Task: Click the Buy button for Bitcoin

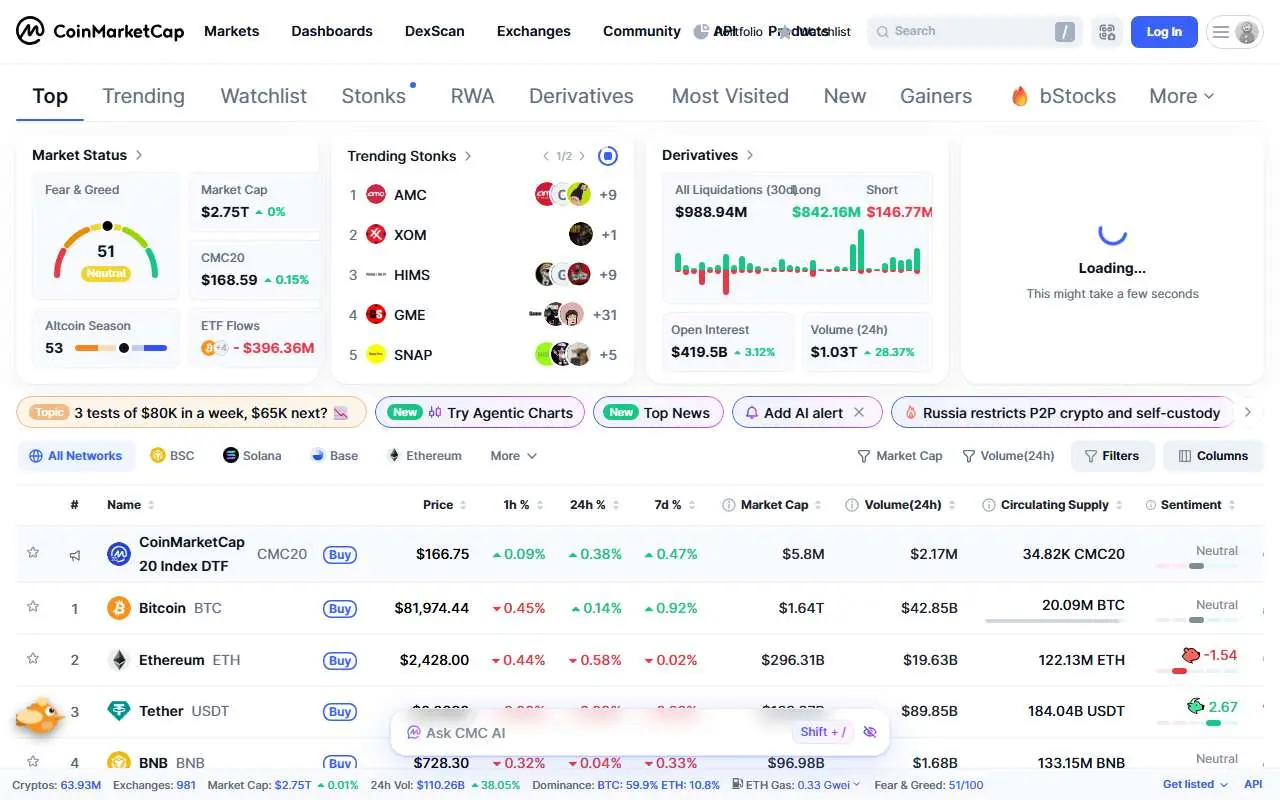Action: coord(340,609)
